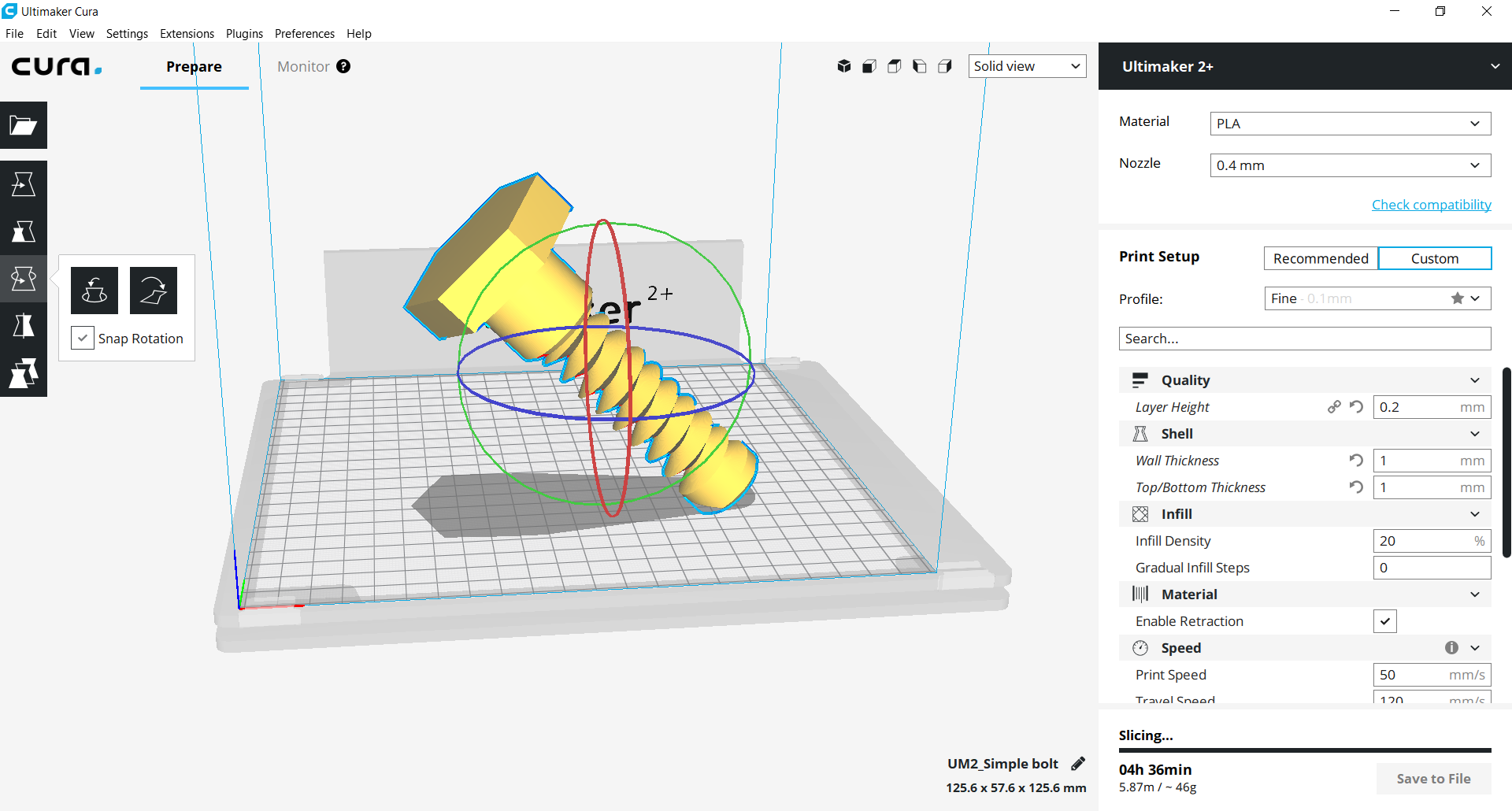
Task: Click pencil icon to rename print job
Action: 1078,764
